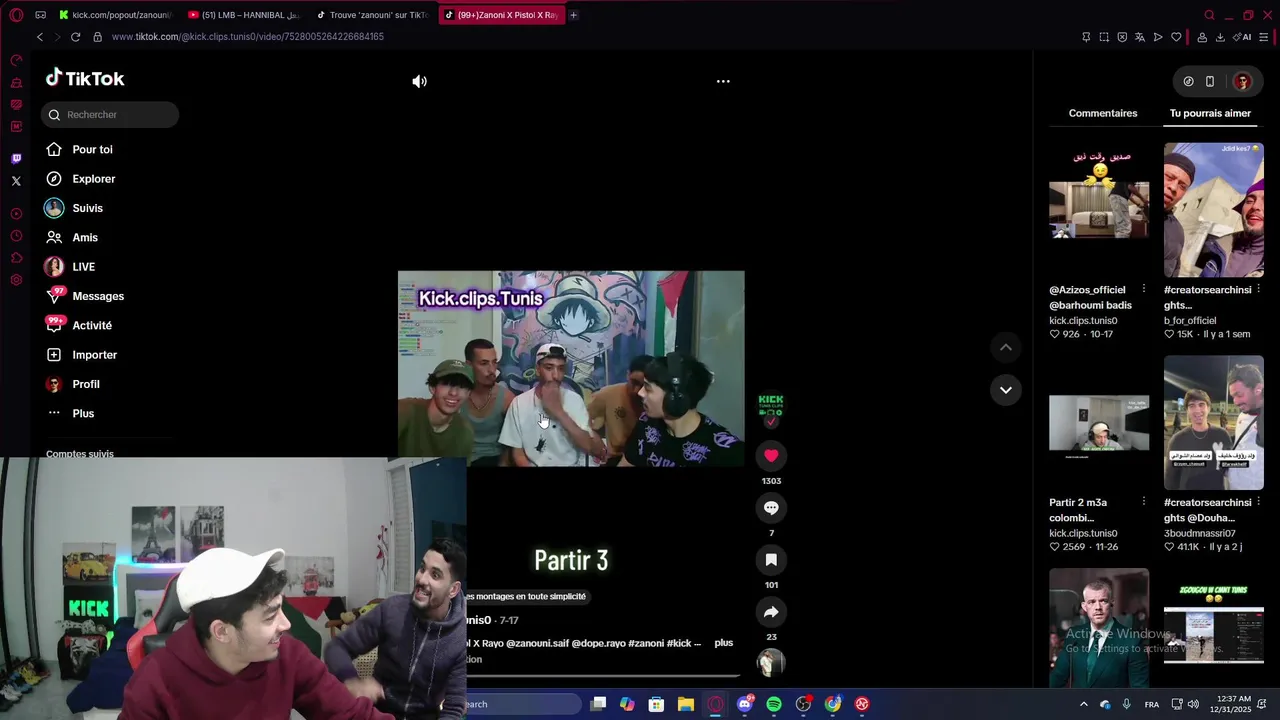Go back with the browser back arrow
This screenshot has height=720, width=1280.
tap(40, 37)
